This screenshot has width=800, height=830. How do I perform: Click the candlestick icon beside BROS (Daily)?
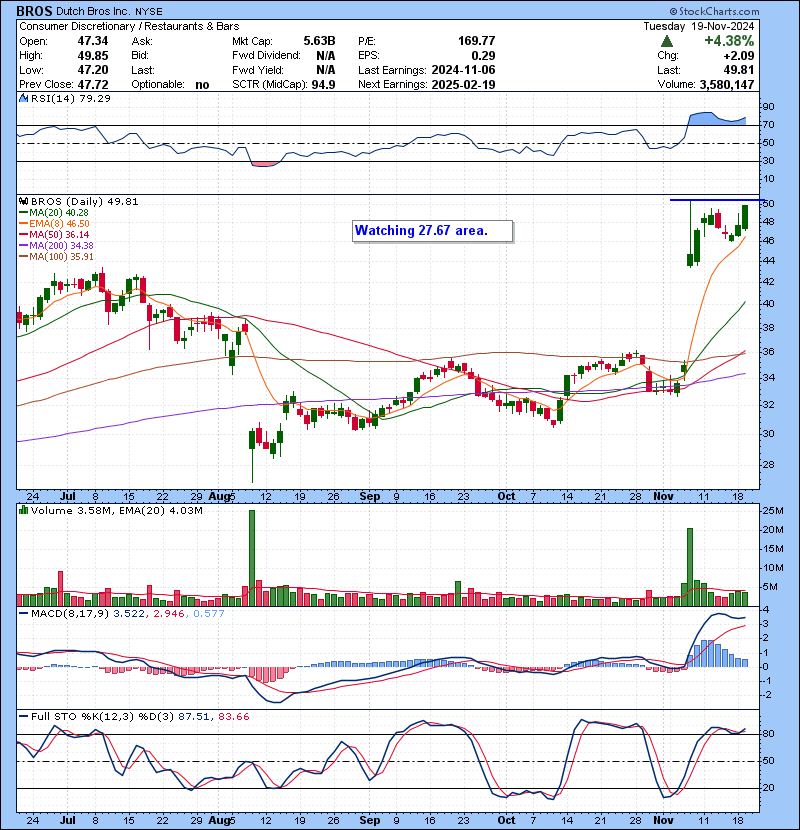point(24,201)
